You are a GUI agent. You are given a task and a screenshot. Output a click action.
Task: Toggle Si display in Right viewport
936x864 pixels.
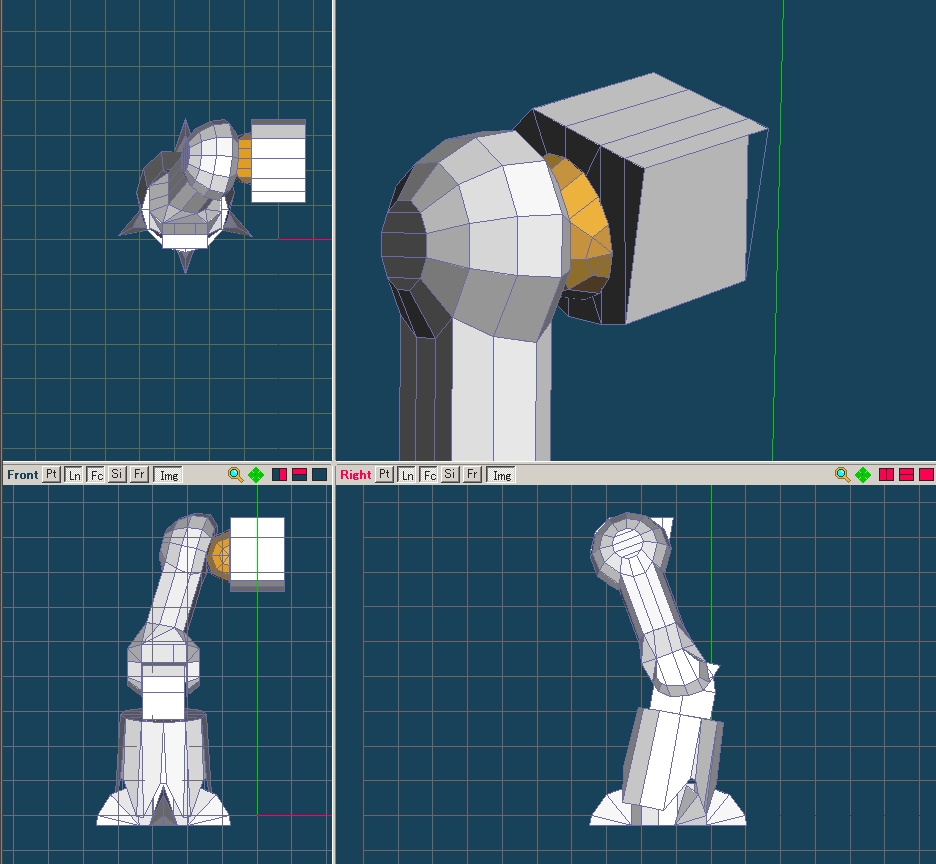[450, 475]
